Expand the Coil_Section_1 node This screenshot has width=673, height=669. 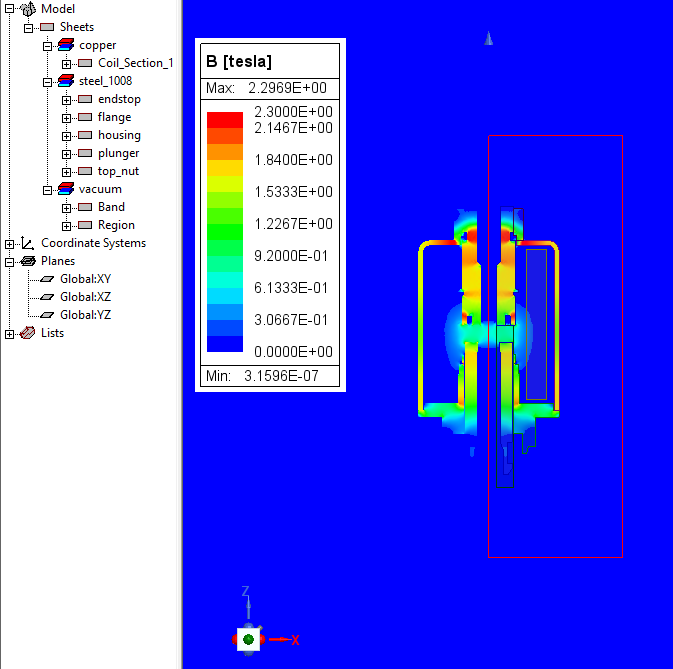(67, 63)
